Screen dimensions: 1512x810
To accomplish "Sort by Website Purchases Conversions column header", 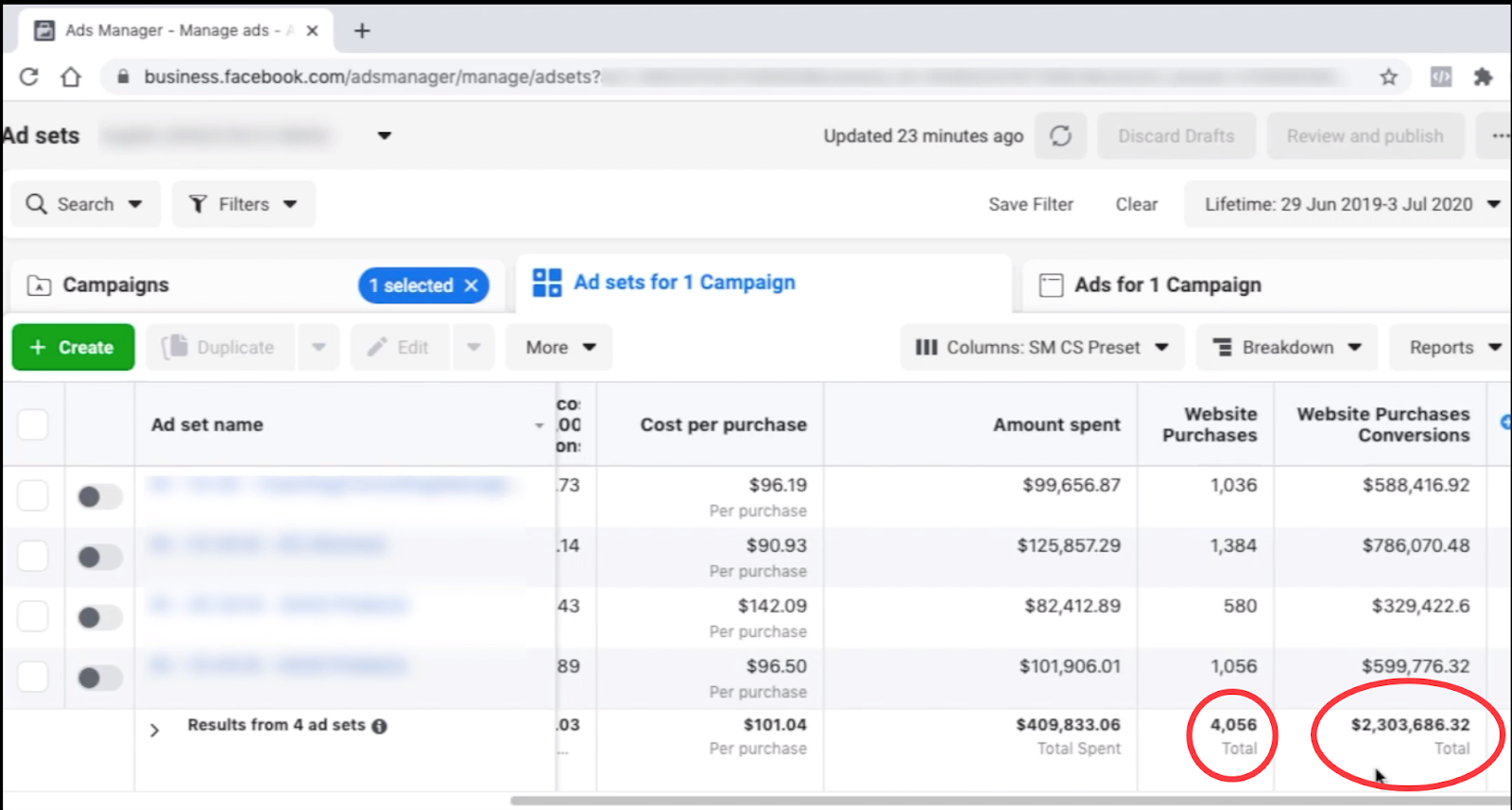I will coord(1383,424).
